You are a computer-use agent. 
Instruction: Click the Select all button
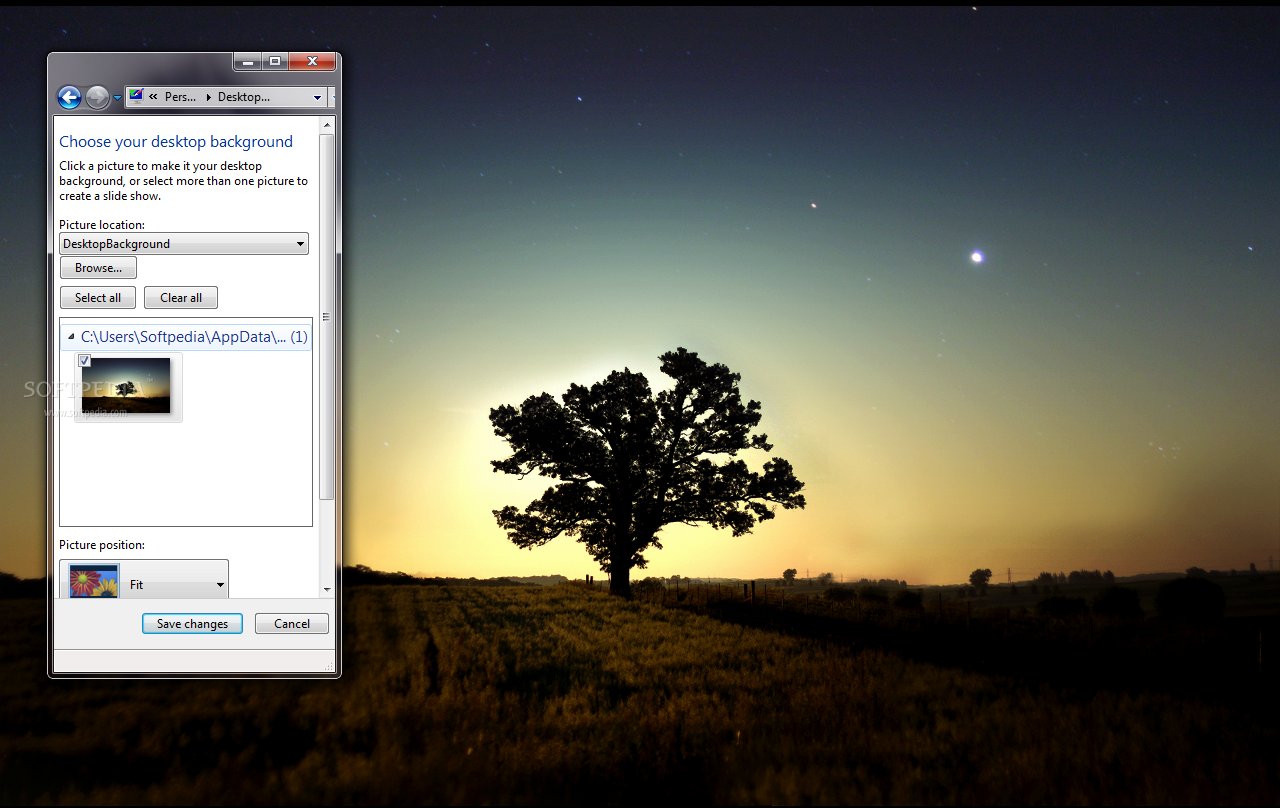[98, 298]
